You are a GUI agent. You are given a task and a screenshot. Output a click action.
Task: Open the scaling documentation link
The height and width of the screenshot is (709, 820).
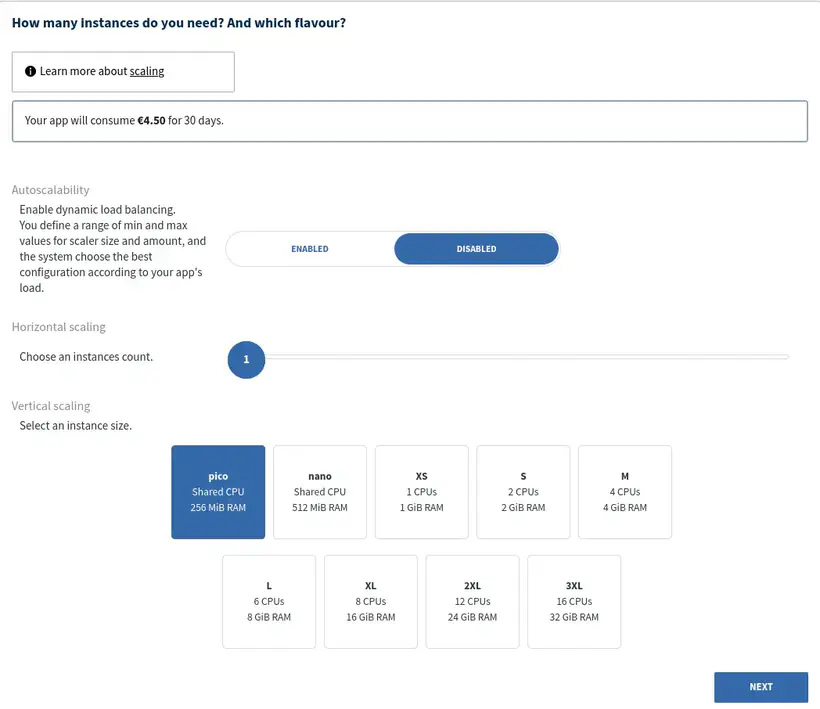tap(147, 72)
